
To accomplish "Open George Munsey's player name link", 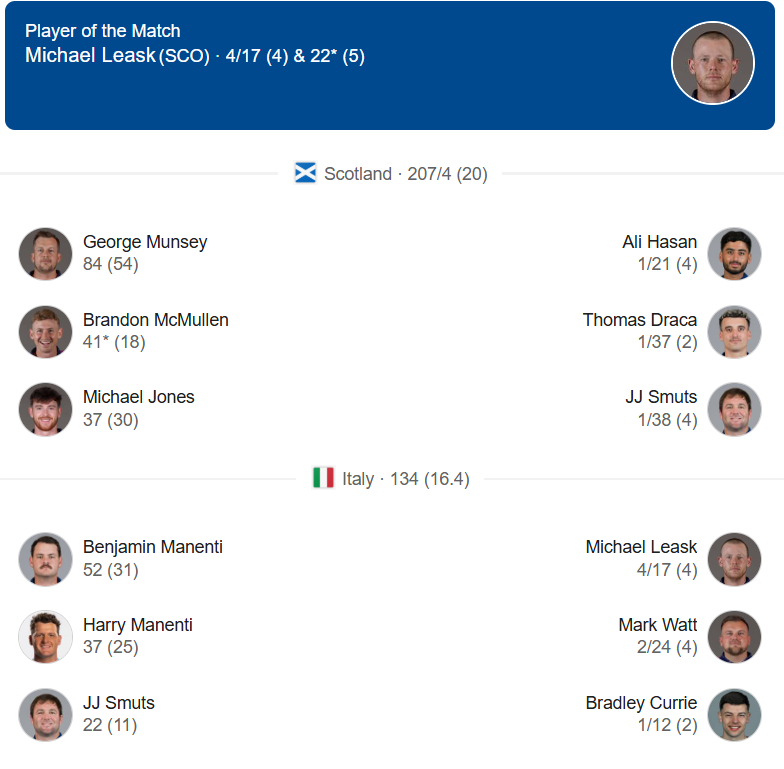I will coord(145,242).
